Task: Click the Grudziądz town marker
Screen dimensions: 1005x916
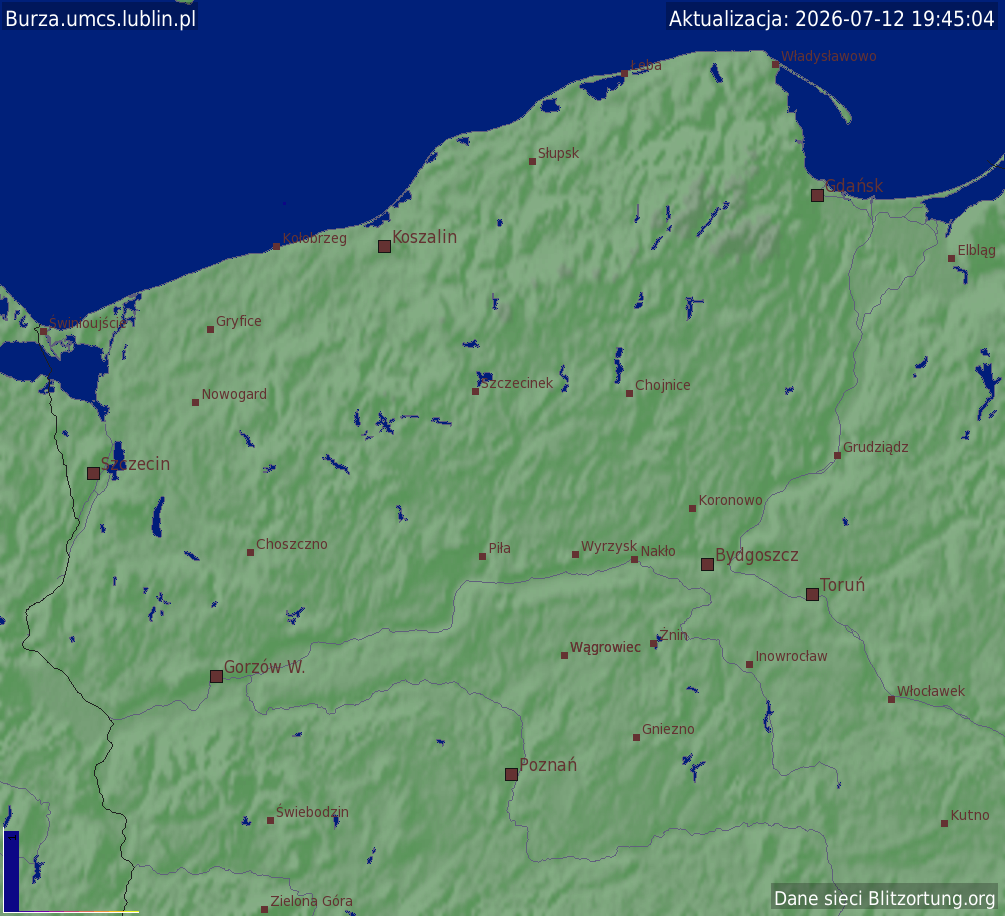Action: point(838,456)
